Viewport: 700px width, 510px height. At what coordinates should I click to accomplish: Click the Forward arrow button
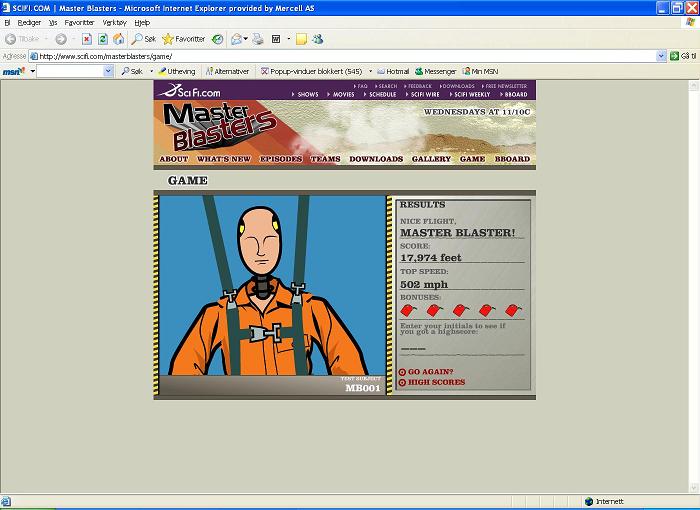[61, 39]
